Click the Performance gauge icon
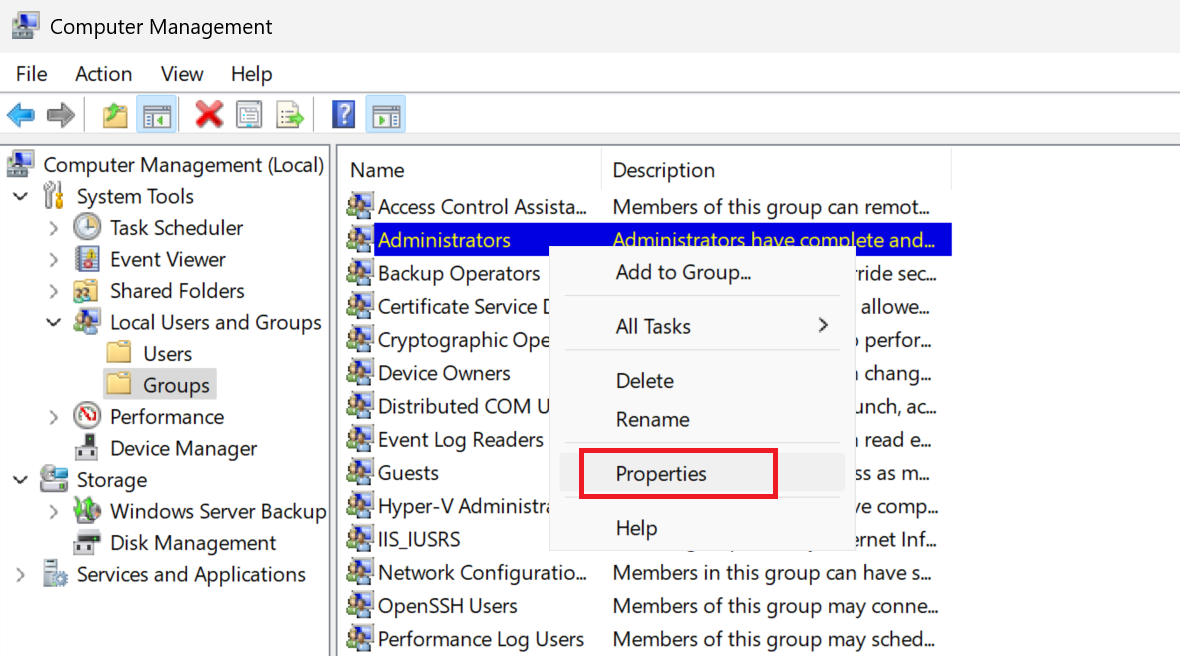Screen dimensions: 1180x656 [x=87, y=416]
